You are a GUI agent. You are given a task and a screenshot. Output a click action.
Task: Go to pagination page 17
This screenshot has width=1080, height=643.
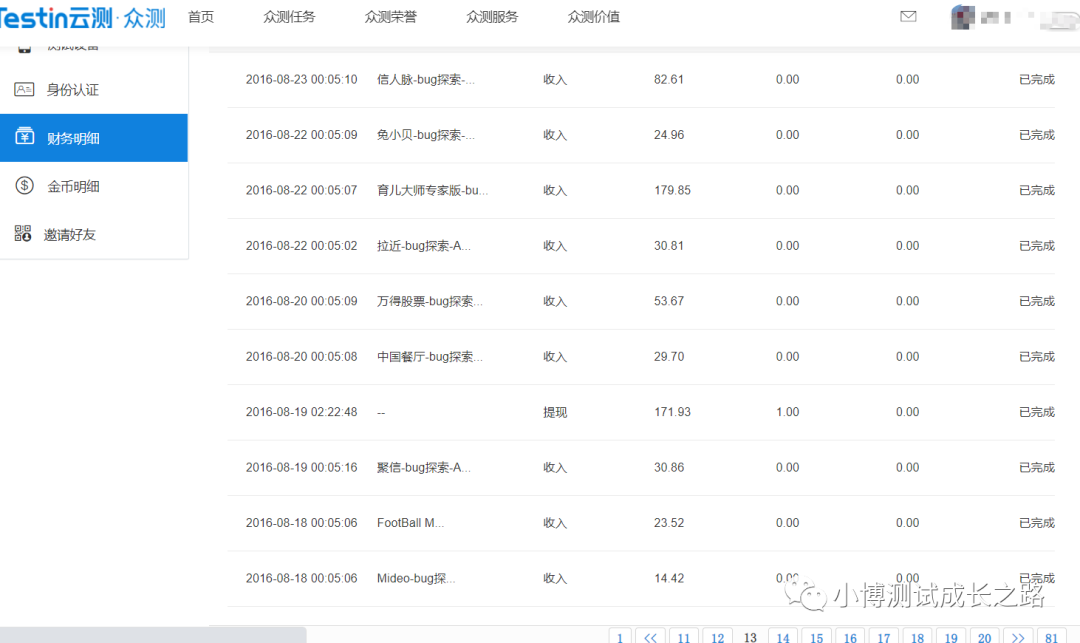pos(884,636)
